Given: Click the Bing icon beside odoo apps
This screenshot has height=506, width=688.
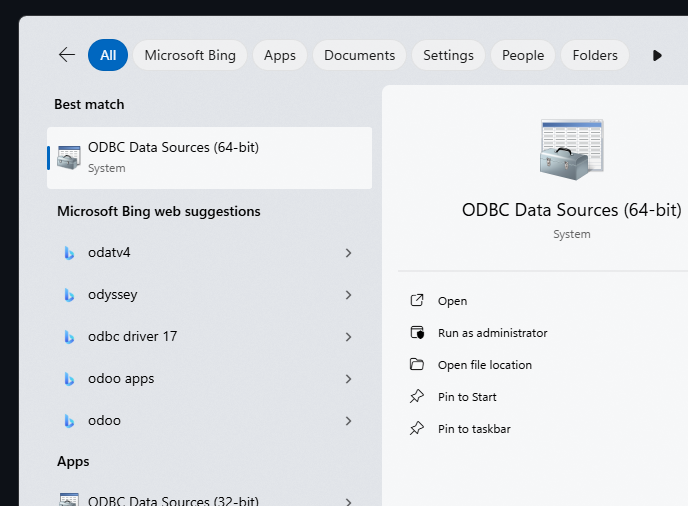Looking at the screenshot, I should click(69, 379).
